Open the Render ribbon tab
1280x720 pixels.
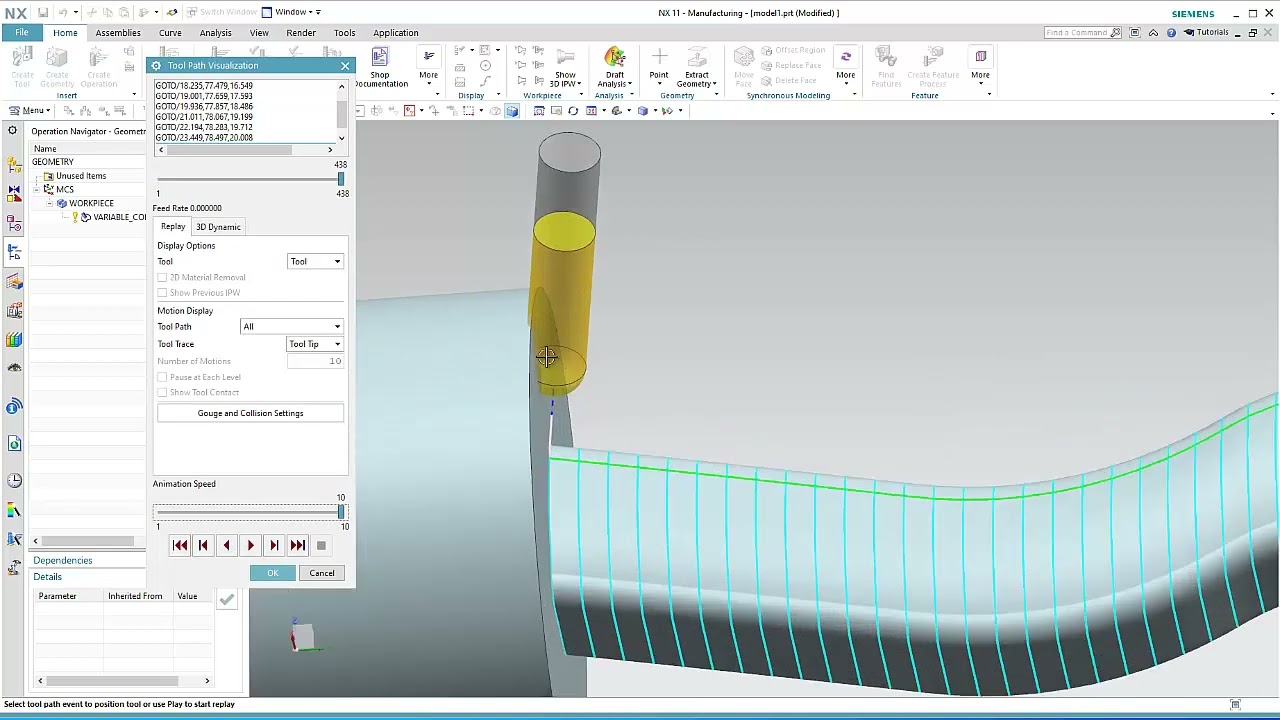click(x=301, y=33)
